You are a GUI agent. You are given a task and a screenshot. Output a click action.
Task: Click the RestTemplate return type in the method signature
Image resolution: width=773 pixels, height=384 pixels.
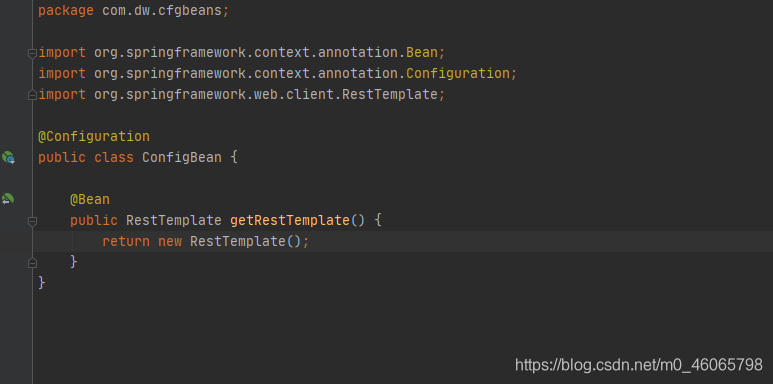coord(174,220)
